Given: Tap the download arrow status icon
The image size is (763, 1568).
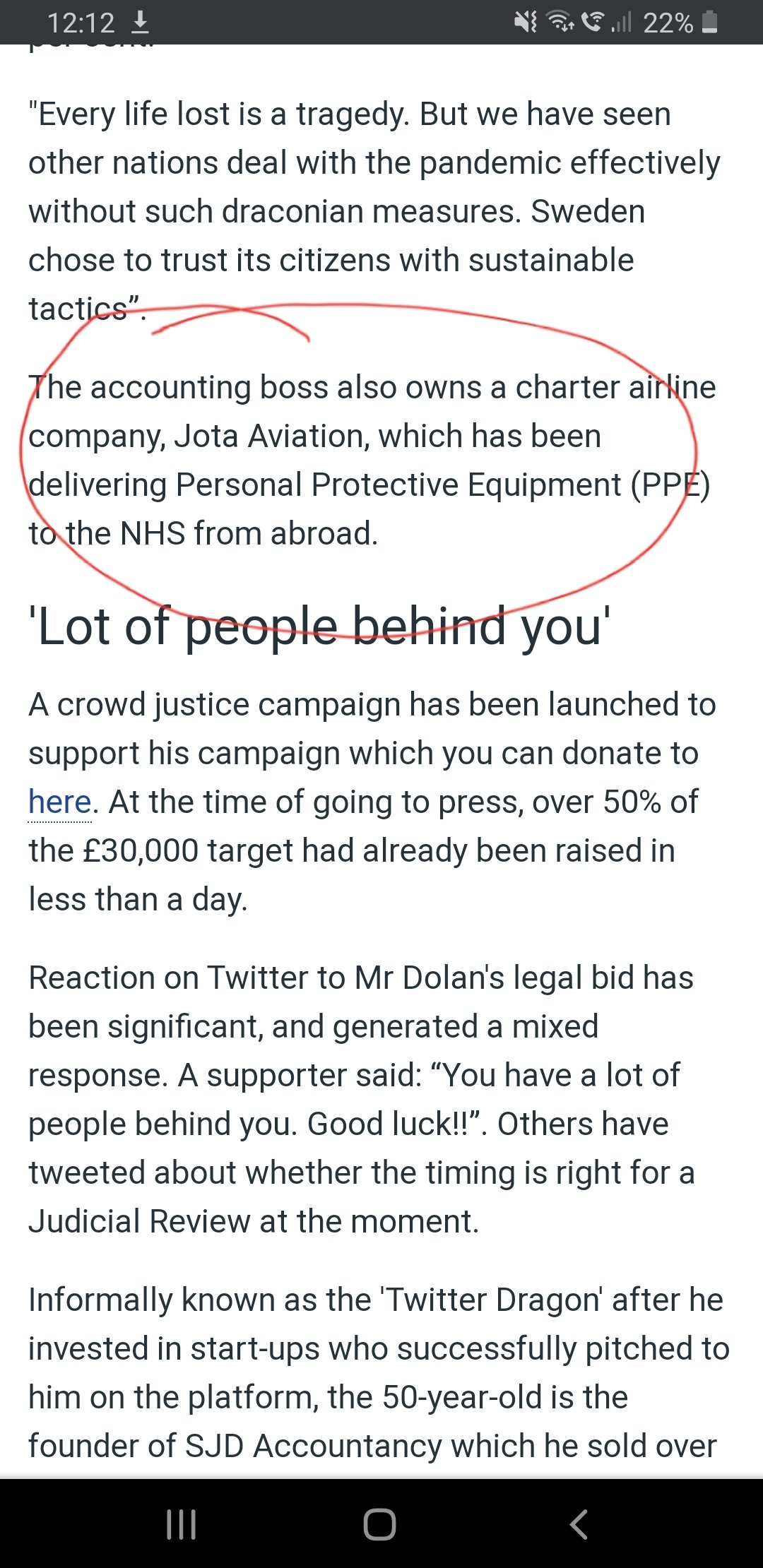Looking at the screenshot, I should pos(141,23).
